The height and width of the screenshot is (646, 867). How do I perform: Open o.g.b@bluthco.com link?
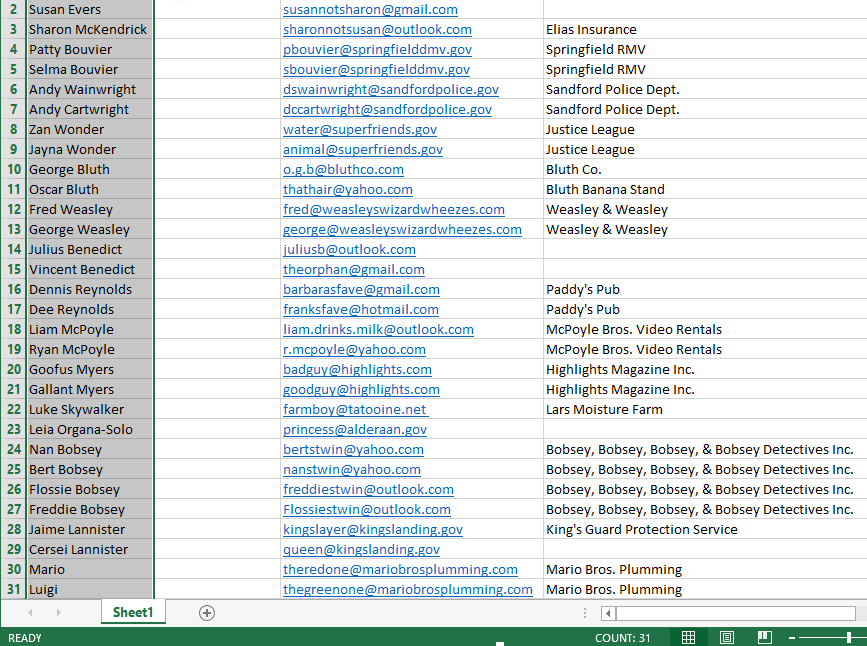tap(343, 169)
